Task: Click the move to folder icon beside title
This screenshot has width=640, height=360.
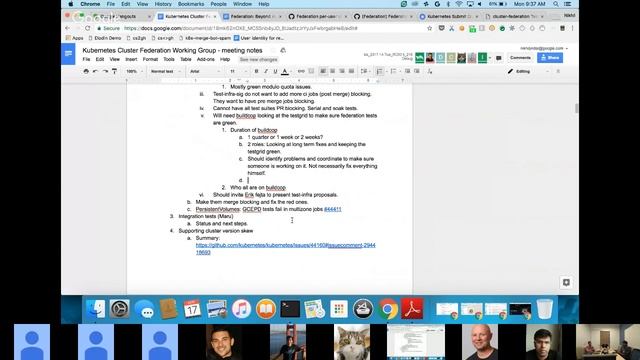Action: point(283,50)
